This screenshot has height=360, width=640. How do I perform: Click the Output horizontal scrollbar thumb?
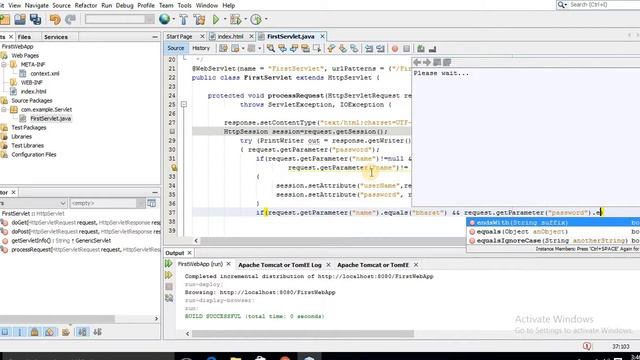pos(303,333)
